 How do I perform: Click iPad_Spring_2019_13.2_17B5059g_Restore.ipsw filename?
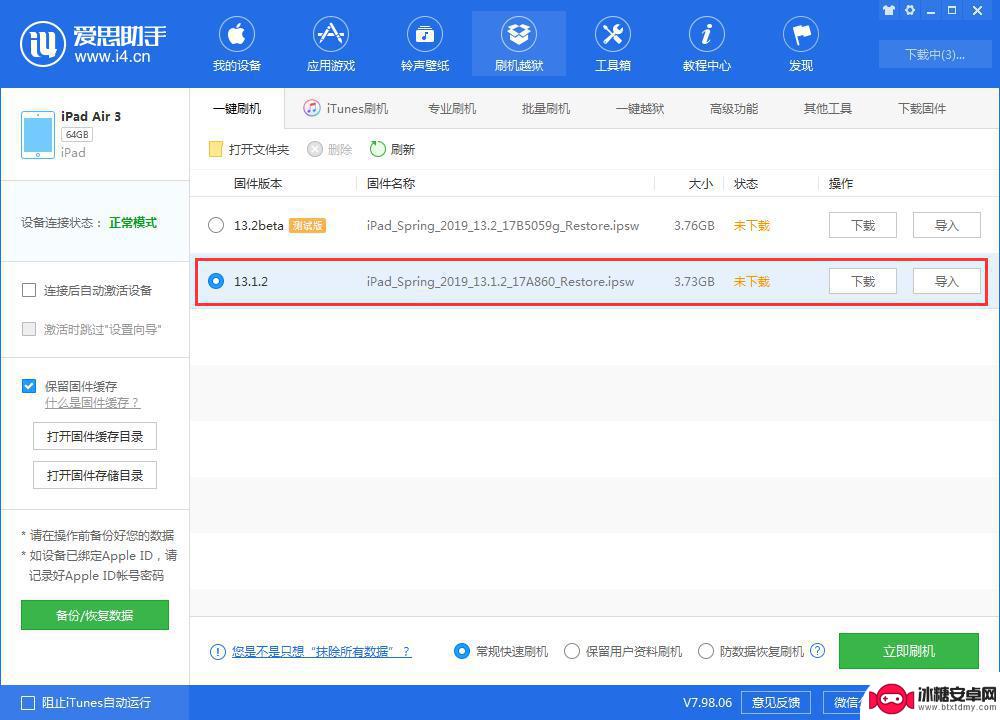tap(503, 226)
